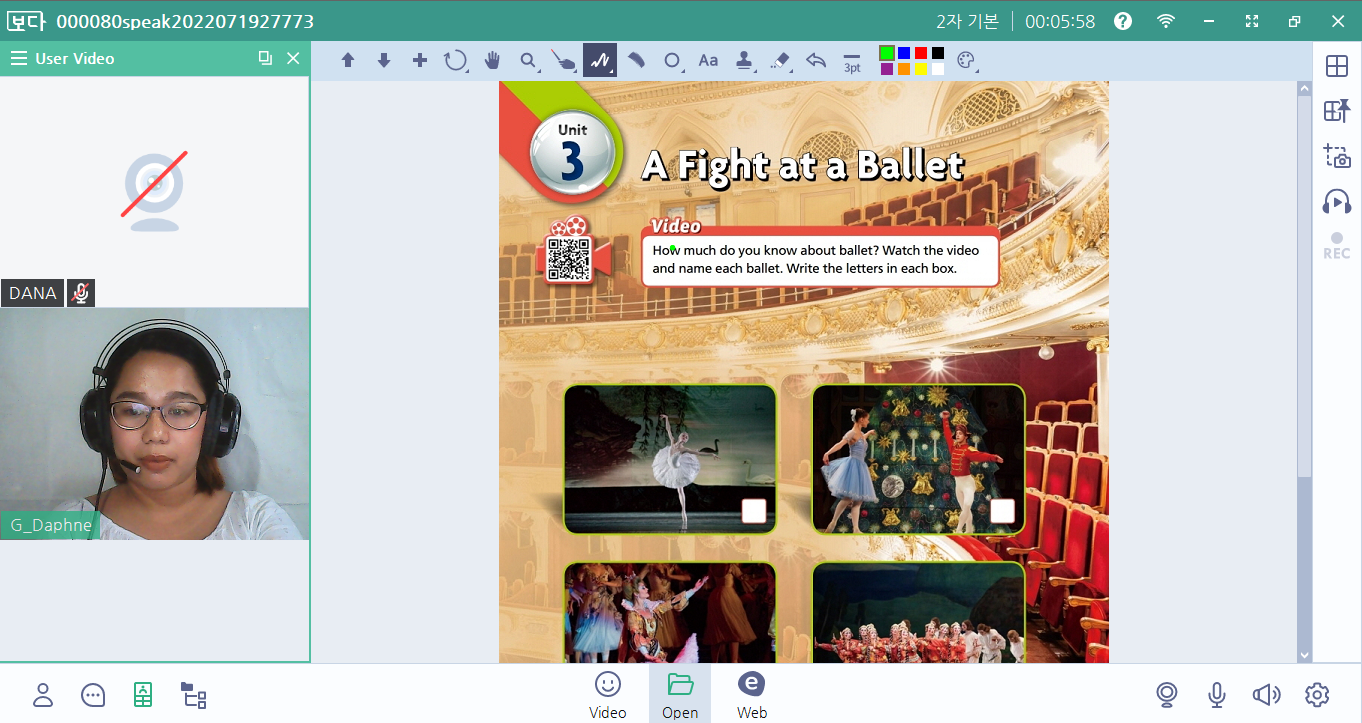Screen dimensions: 1362x723
Task: Click the answer box on Nutcracker ballet photo
Action: pyautogui.click(x=1002, y=512)
